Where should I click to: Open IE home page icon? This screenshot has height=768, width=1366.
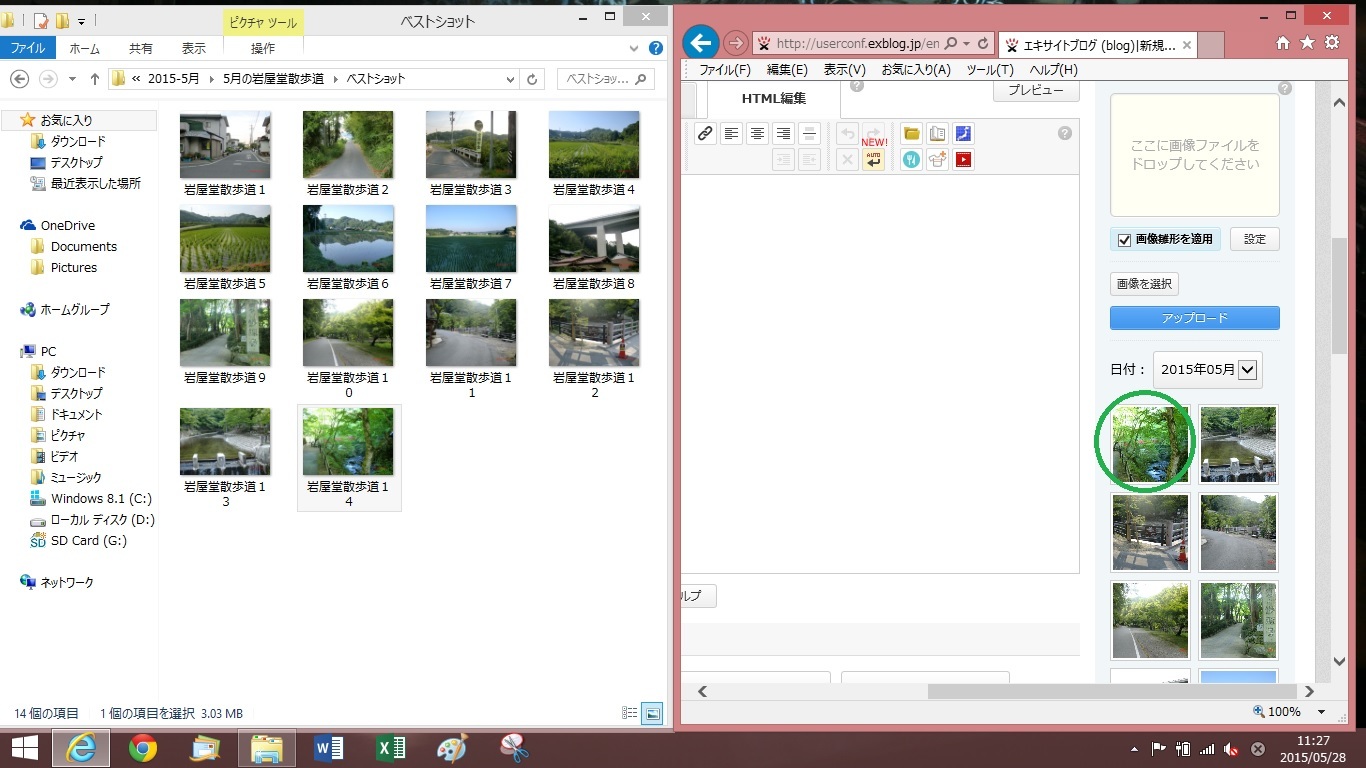[x=1284, y=43]
